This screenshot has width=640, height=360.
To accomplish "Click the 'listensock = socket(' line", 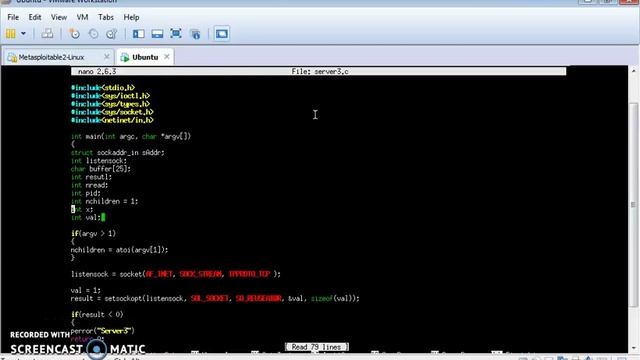I will pos(176,274).
